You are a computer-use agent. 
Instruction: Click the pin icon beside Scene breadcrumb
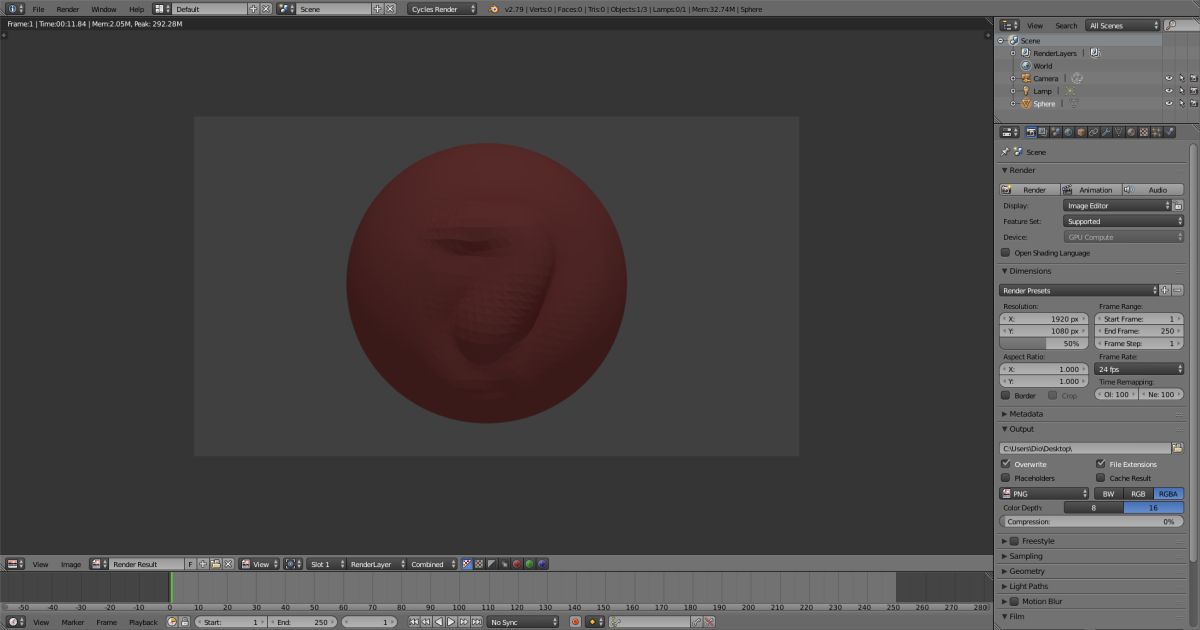point(1005,152)
